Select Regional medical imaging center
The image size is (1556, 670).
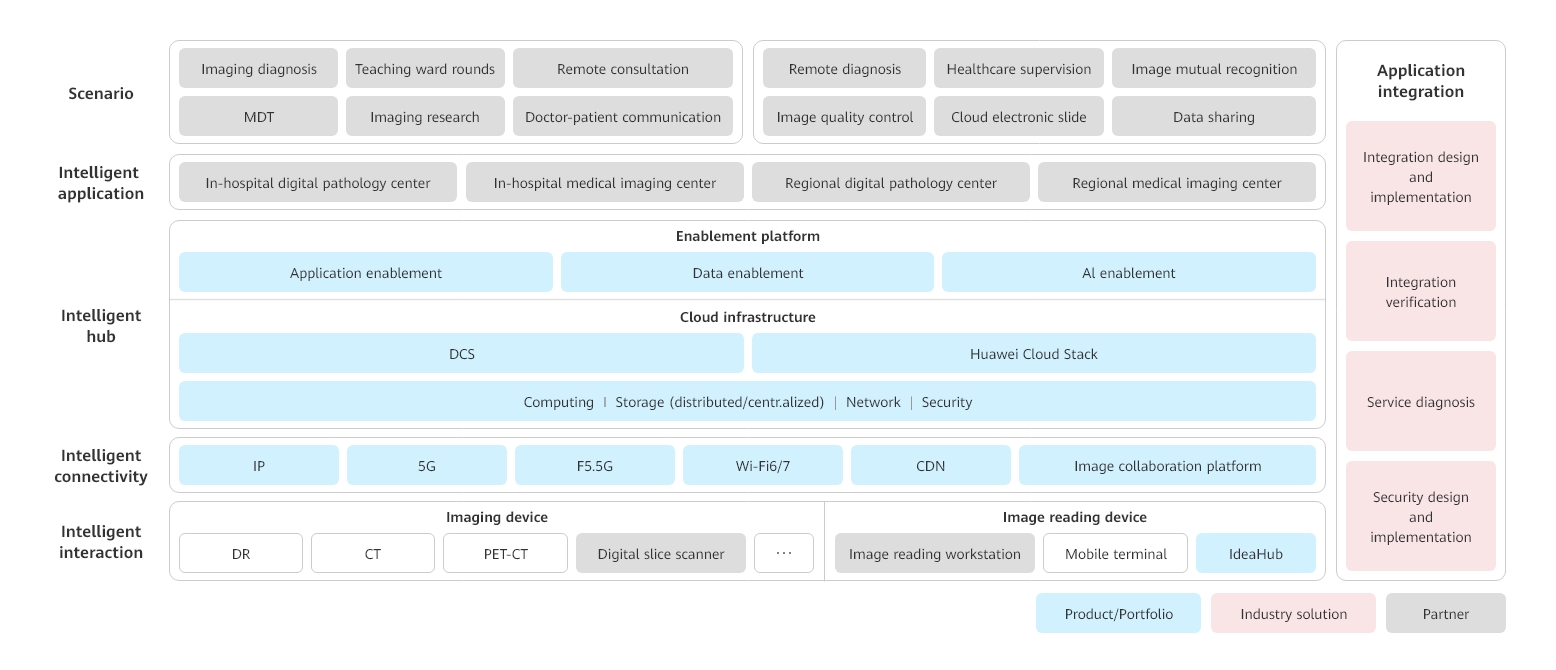coord(1177,183)
